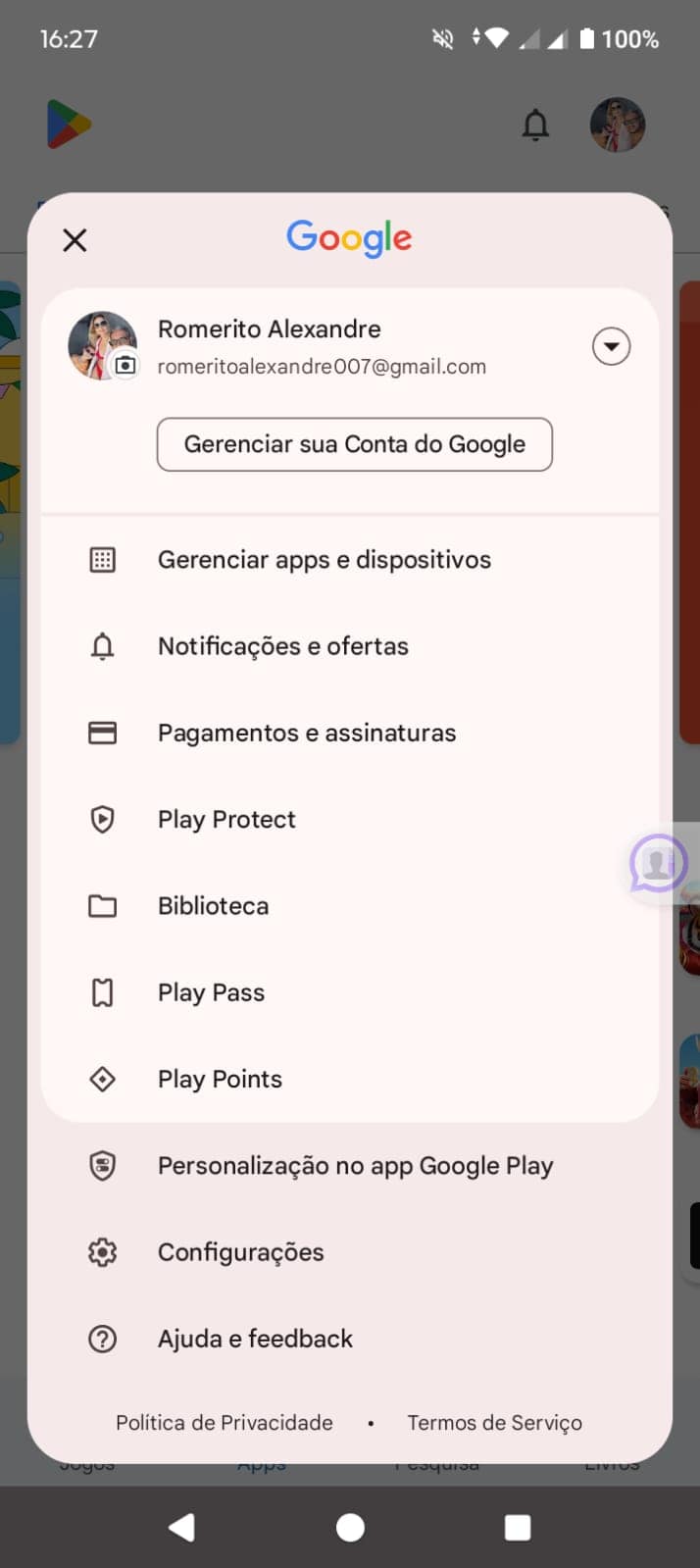Tap the Play Pass ticket icon
700x1568 pixels.
tap(102, 992)
